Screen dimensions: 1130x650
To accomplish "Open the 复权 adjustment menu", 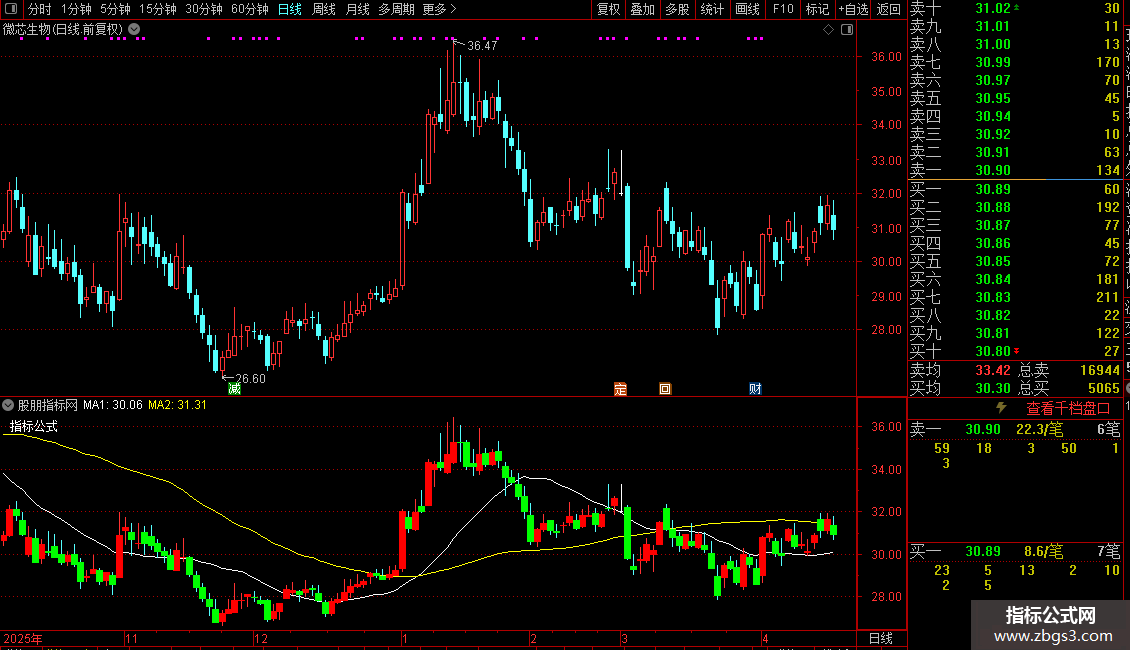I will click(608, 9).
